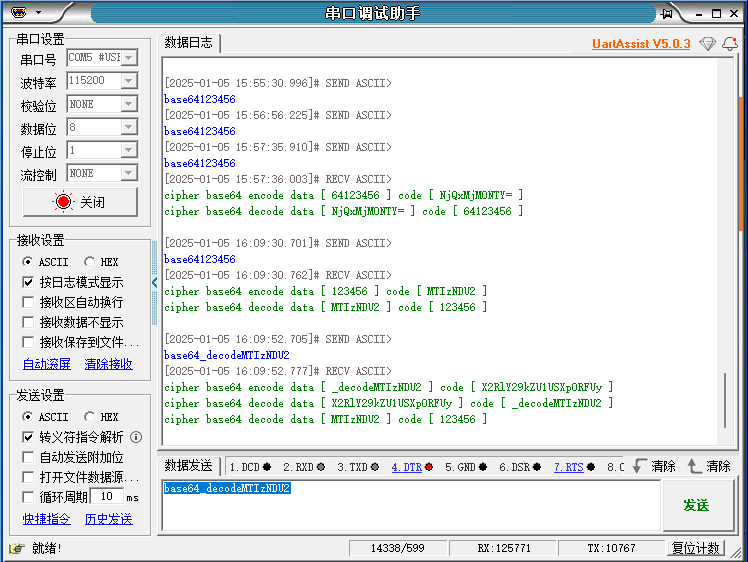The width and height of the screenshot is (748, 562).
Task: Clear the send box with up-arrow 清除
Action: pyautogui.click(x=709, y=466)
